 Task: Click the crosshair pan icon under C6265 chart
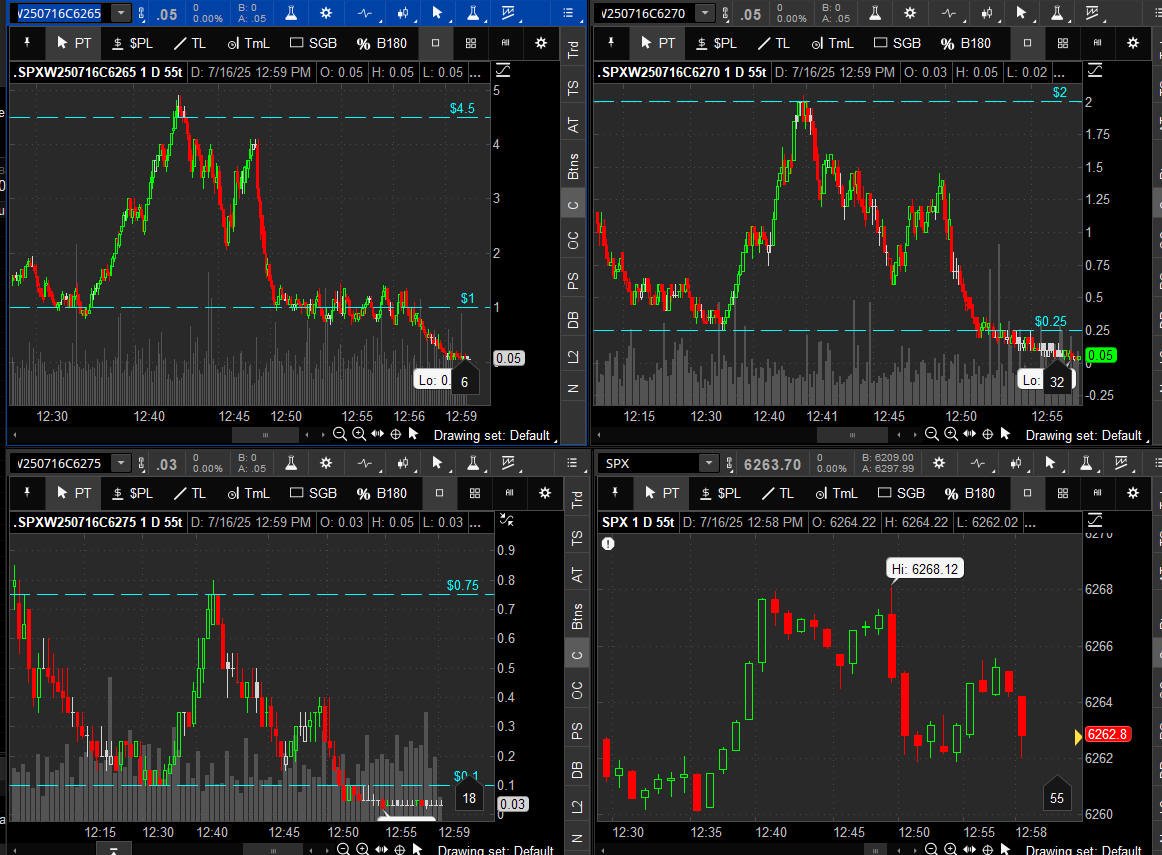click(396, 434)
